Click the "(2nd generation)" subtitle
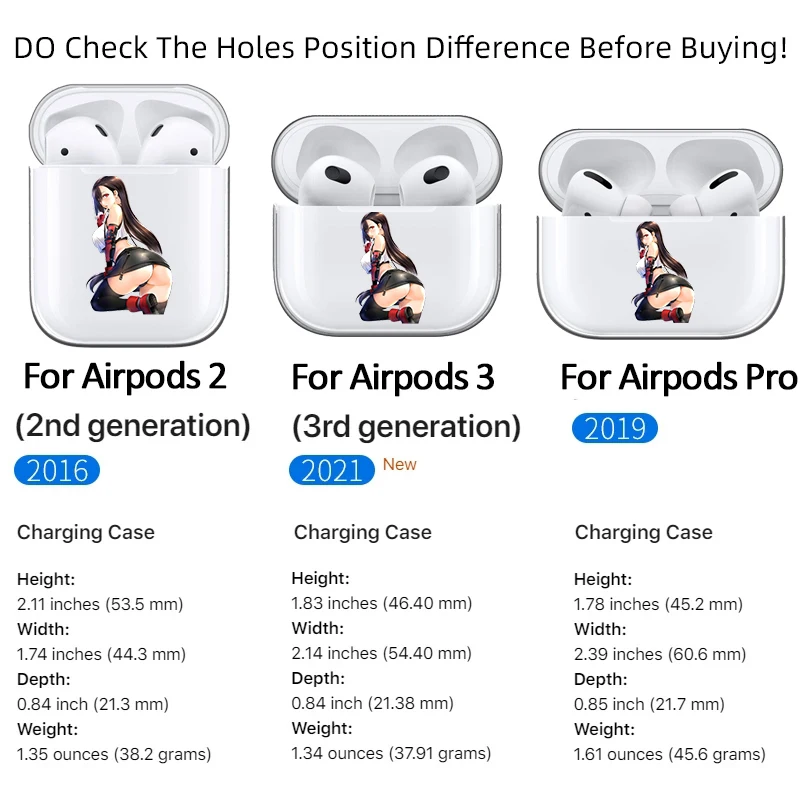Image resolution: width=800 pixels, height=800 pixels. tap(133, 426)
